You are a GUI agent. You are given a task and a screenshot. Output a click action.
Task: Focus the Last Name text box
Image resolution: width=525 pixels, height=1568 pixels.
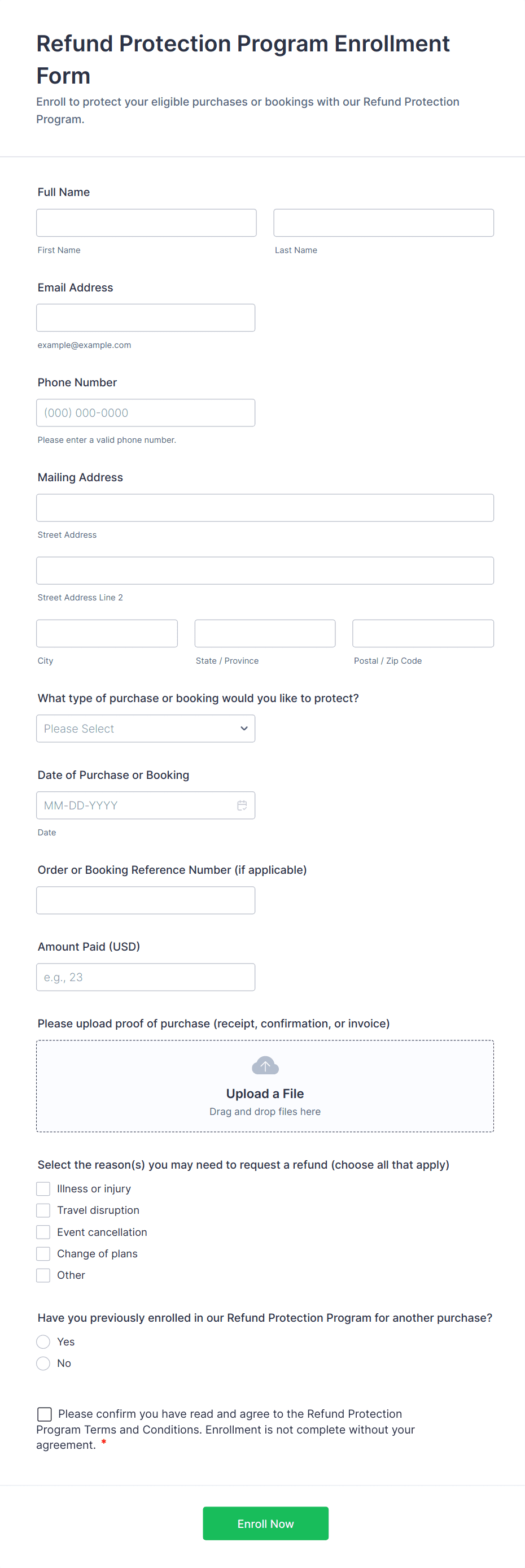pos(383,223)
